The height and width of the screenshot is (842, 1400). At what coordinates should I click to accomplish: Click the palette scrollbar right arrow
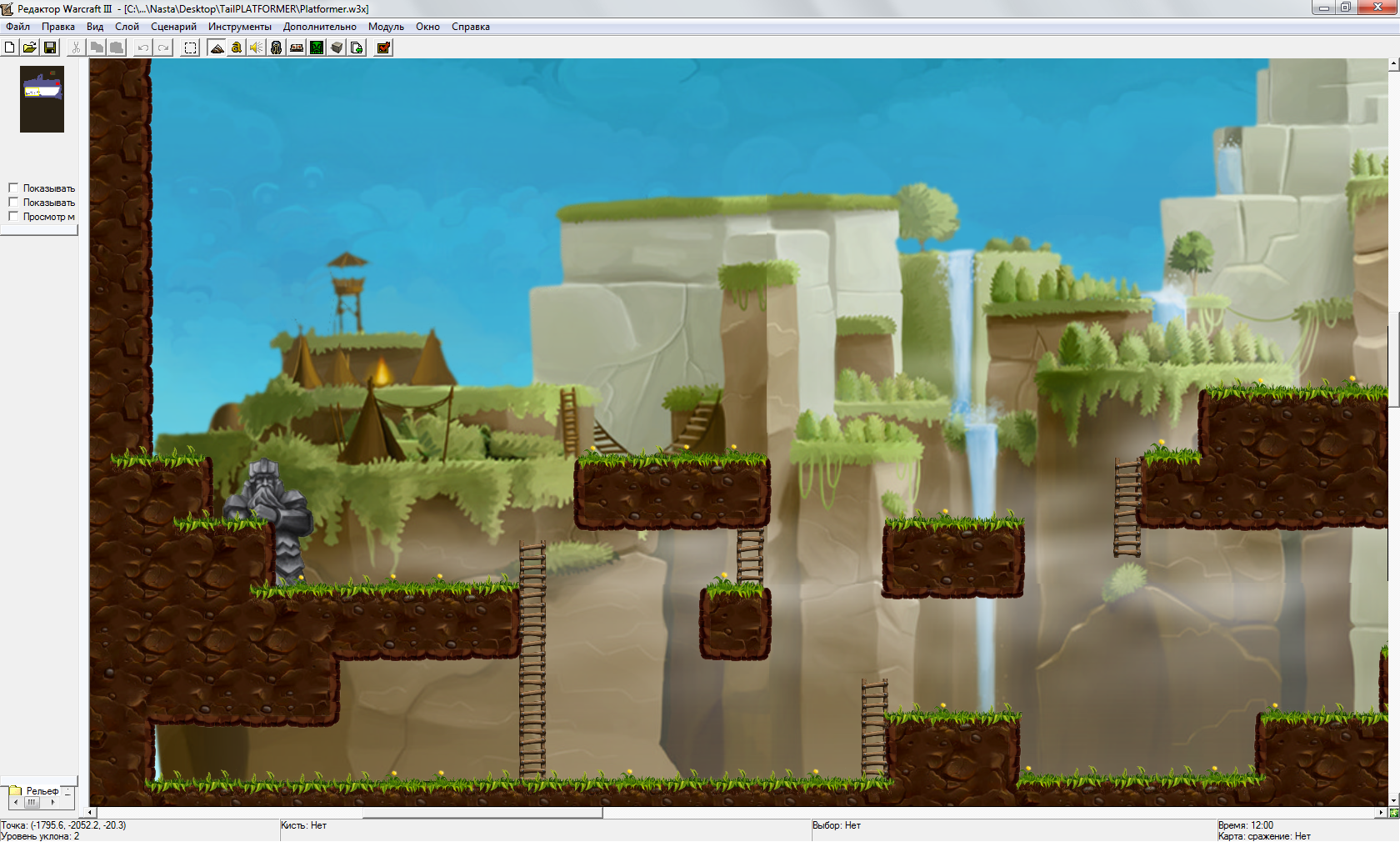click(52, 802)
